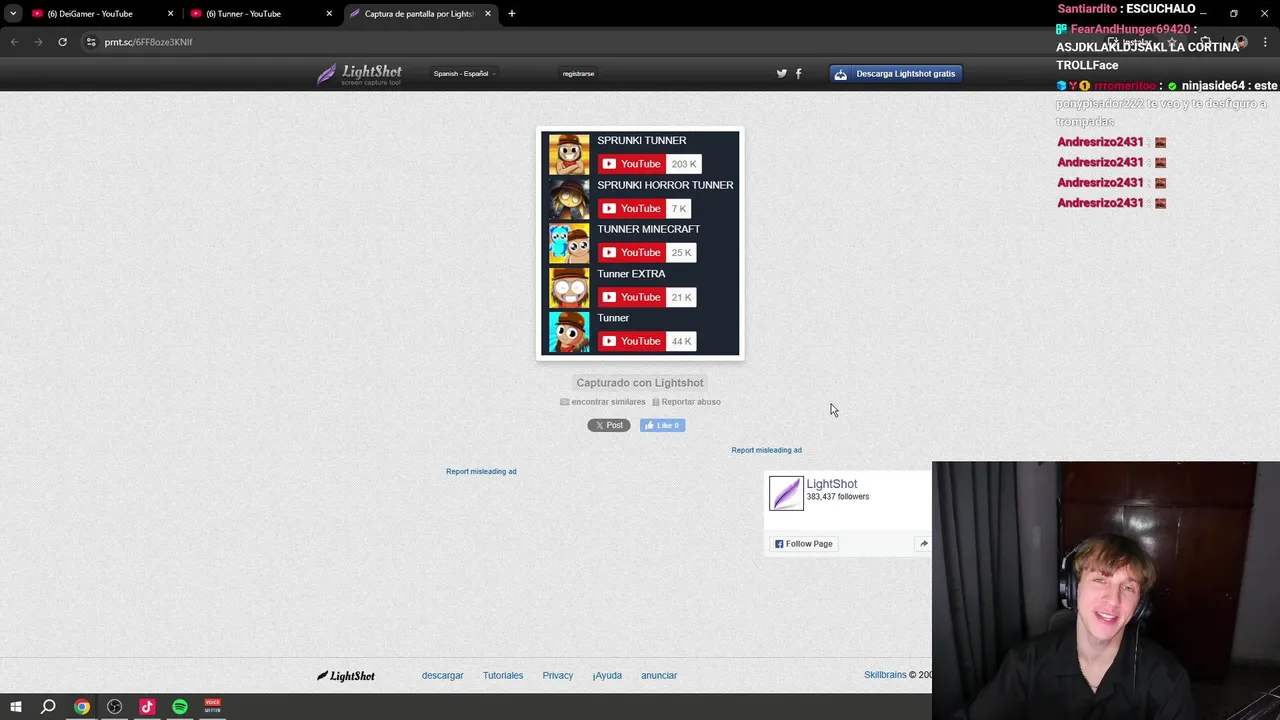Open LightShot Twitter page icon

[x=782, y=73]
